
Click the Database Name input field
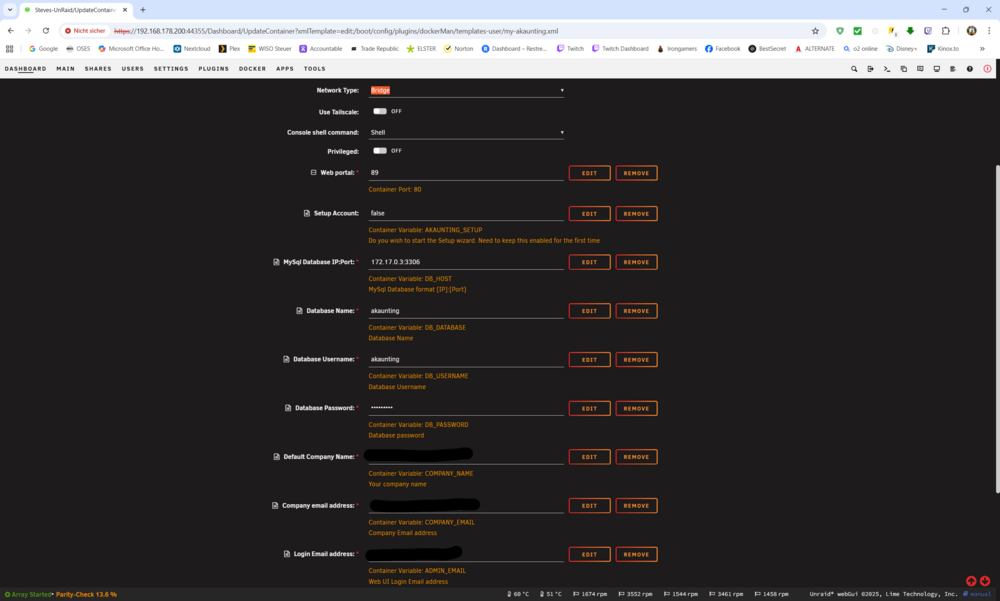[x=466, y=311]
